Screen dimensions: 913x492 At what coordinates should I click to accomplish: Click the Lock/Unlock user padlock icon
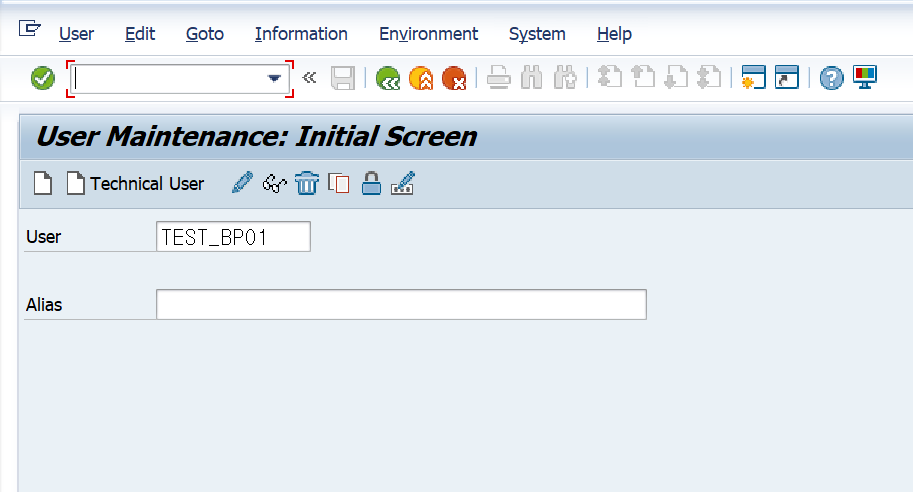point(371,183)
